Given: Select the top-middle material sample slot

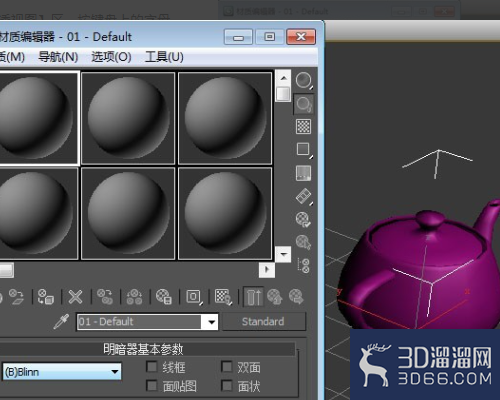Looking at the screenshot, I should coord(128,118).
